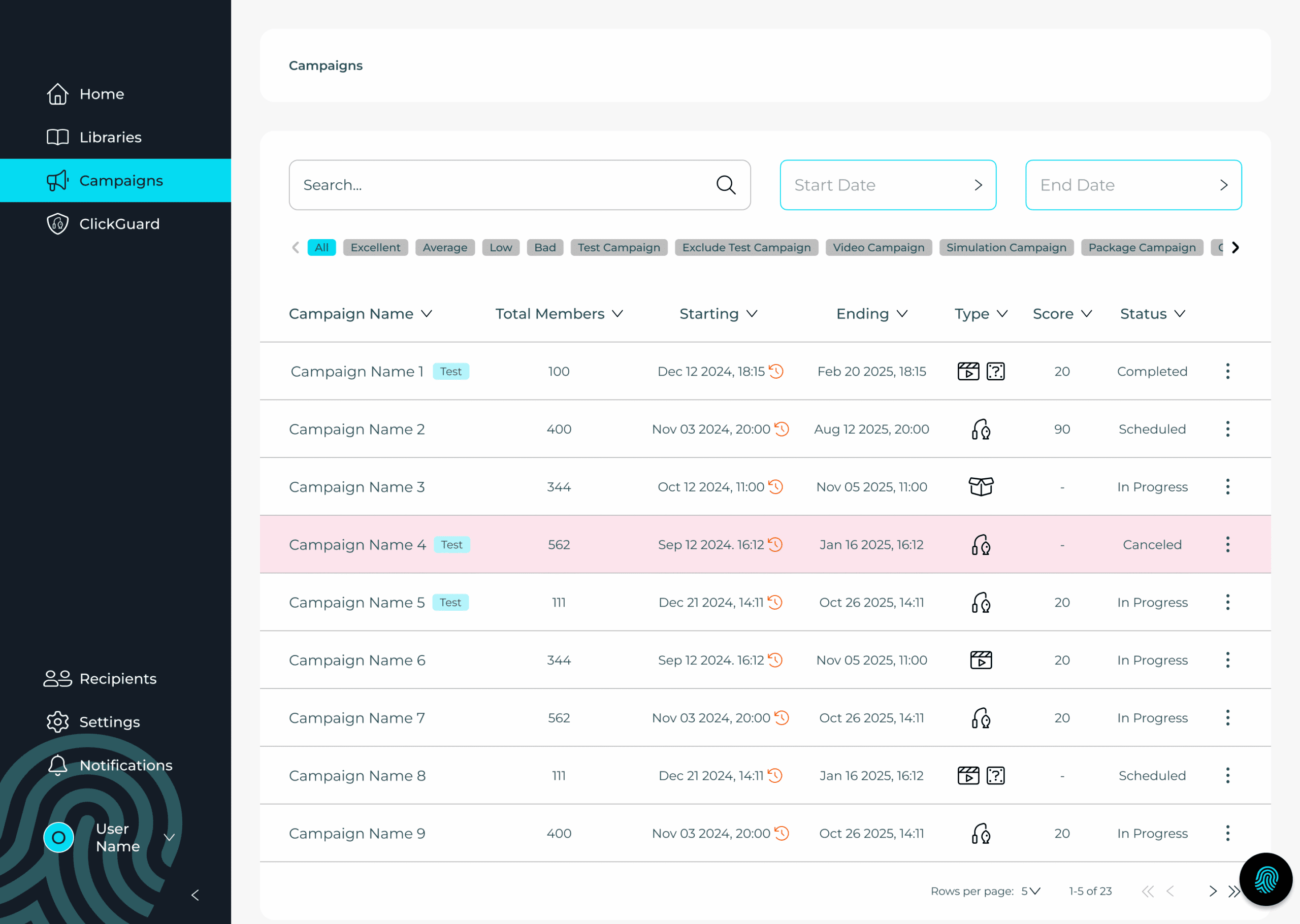The height and width of the screenshot is (924, 1300).
Task: Click the magnifier search icon
Action: point(725,185)
